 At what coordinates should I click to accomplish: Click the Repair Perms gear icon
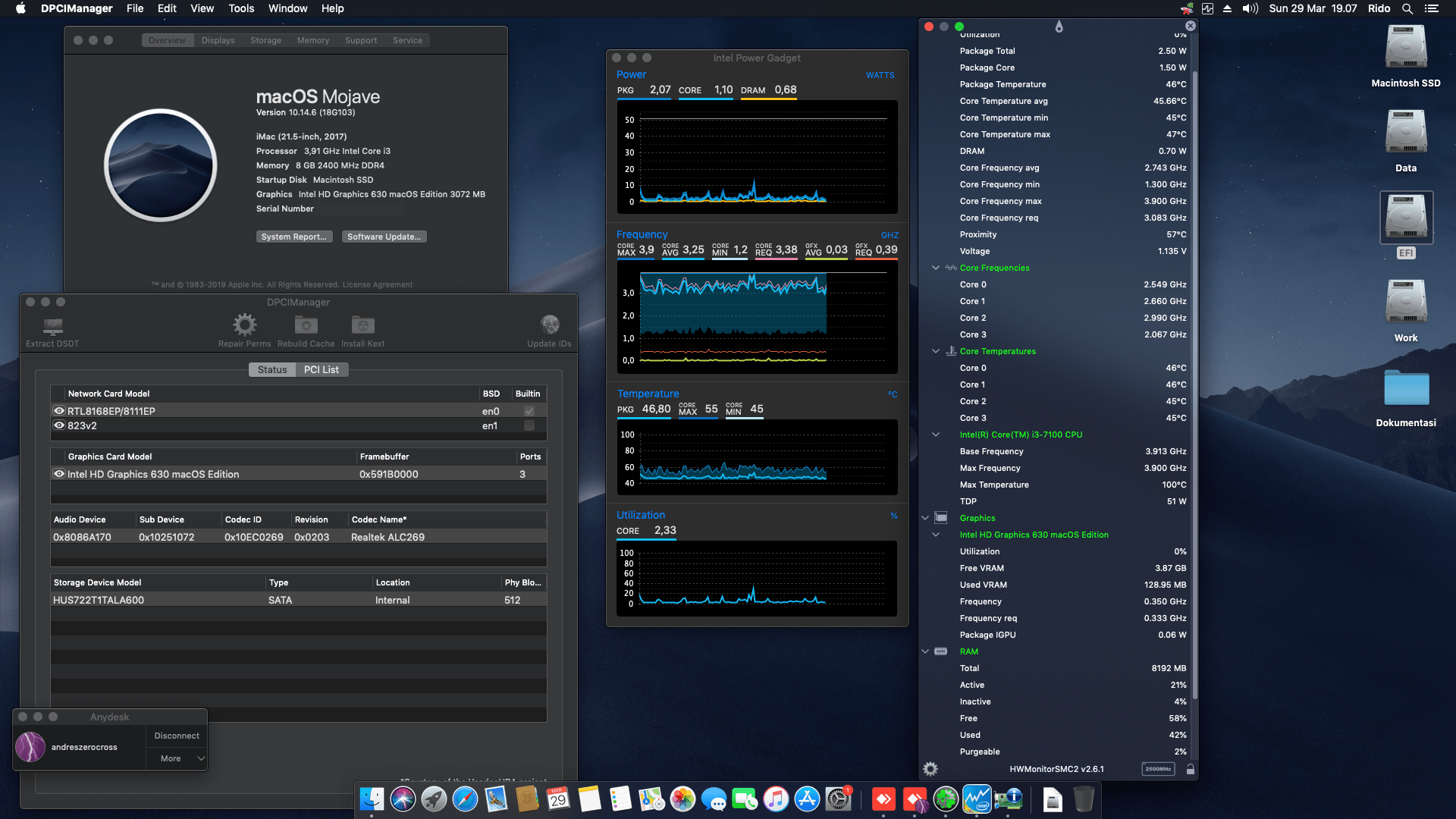(244, 325)
